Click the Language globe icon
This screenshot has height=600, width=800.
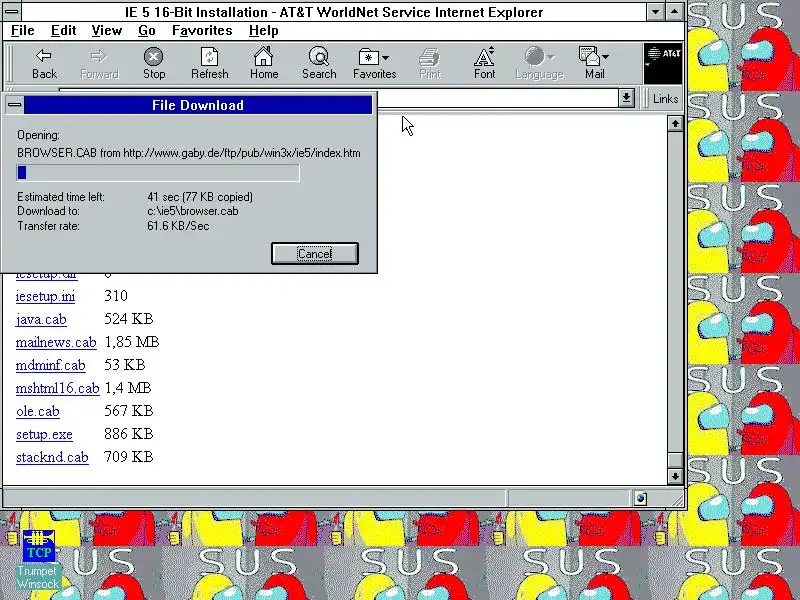(x=534, y=57)
